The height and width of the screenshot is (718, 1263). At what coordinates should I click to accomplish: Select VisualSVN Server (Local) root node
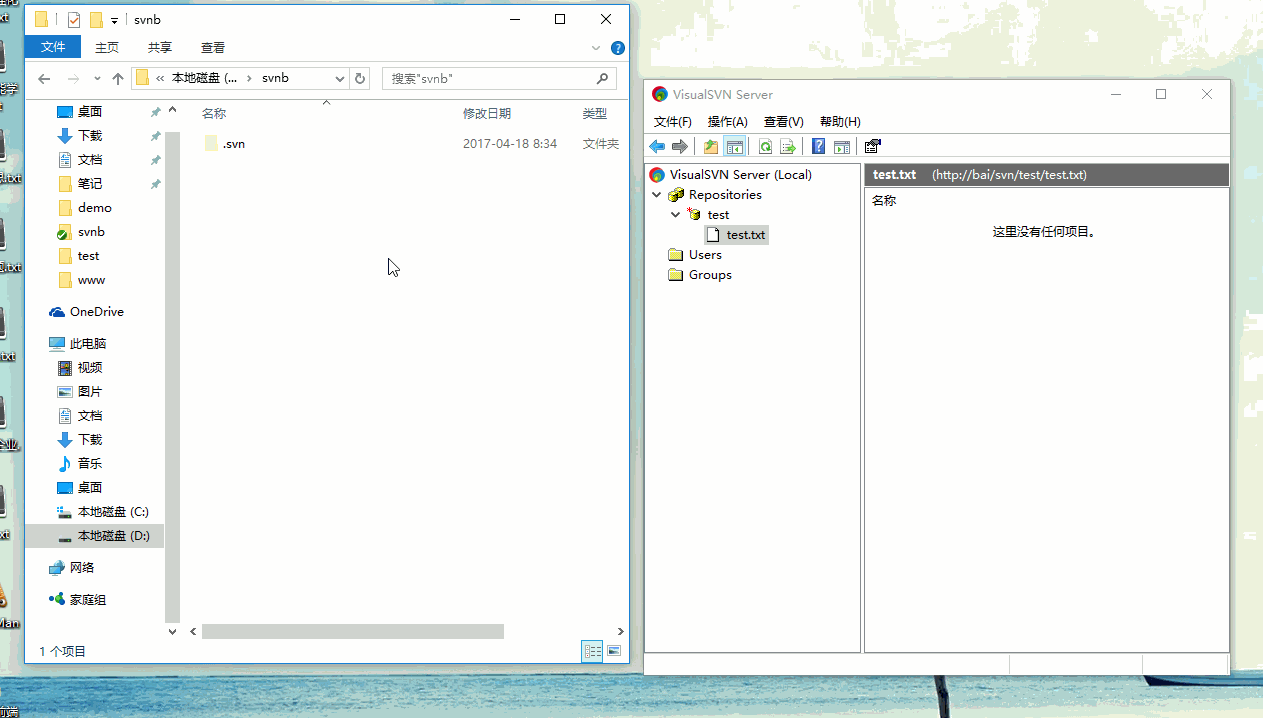pos(740,175)
